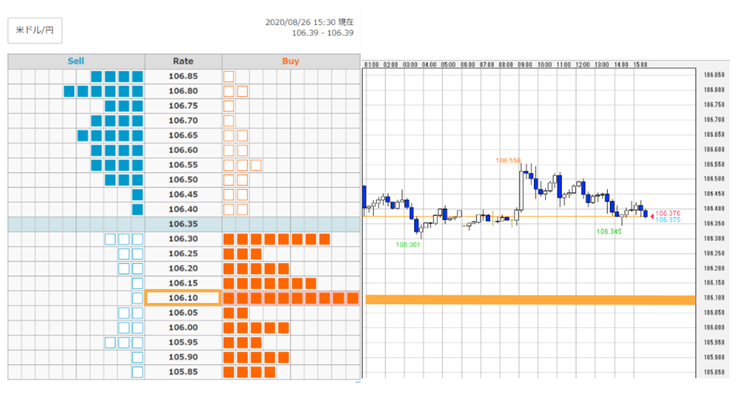This screenshot has width=740, height=395.
Task: Select the highlighted 106.35 current rate row
Action: (184, 224)
